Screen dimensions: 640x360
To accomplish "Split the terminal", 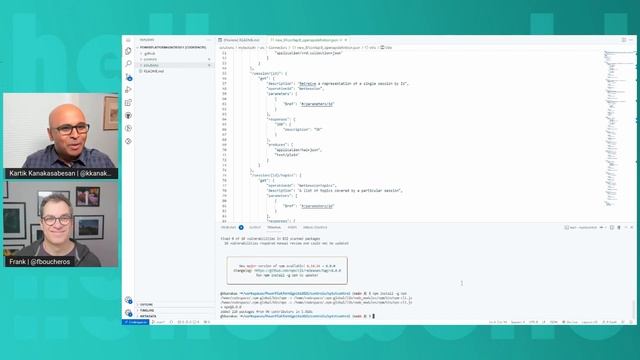I will click(611, 227).
